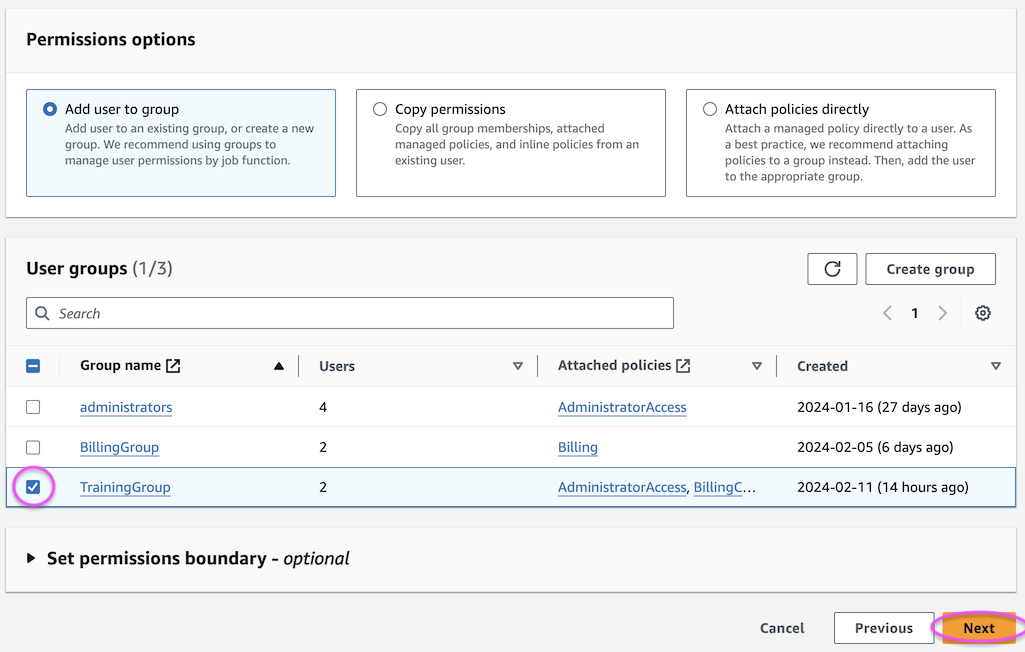Uncheck the TrainingGroup checkbox

(x=33, y=487)
